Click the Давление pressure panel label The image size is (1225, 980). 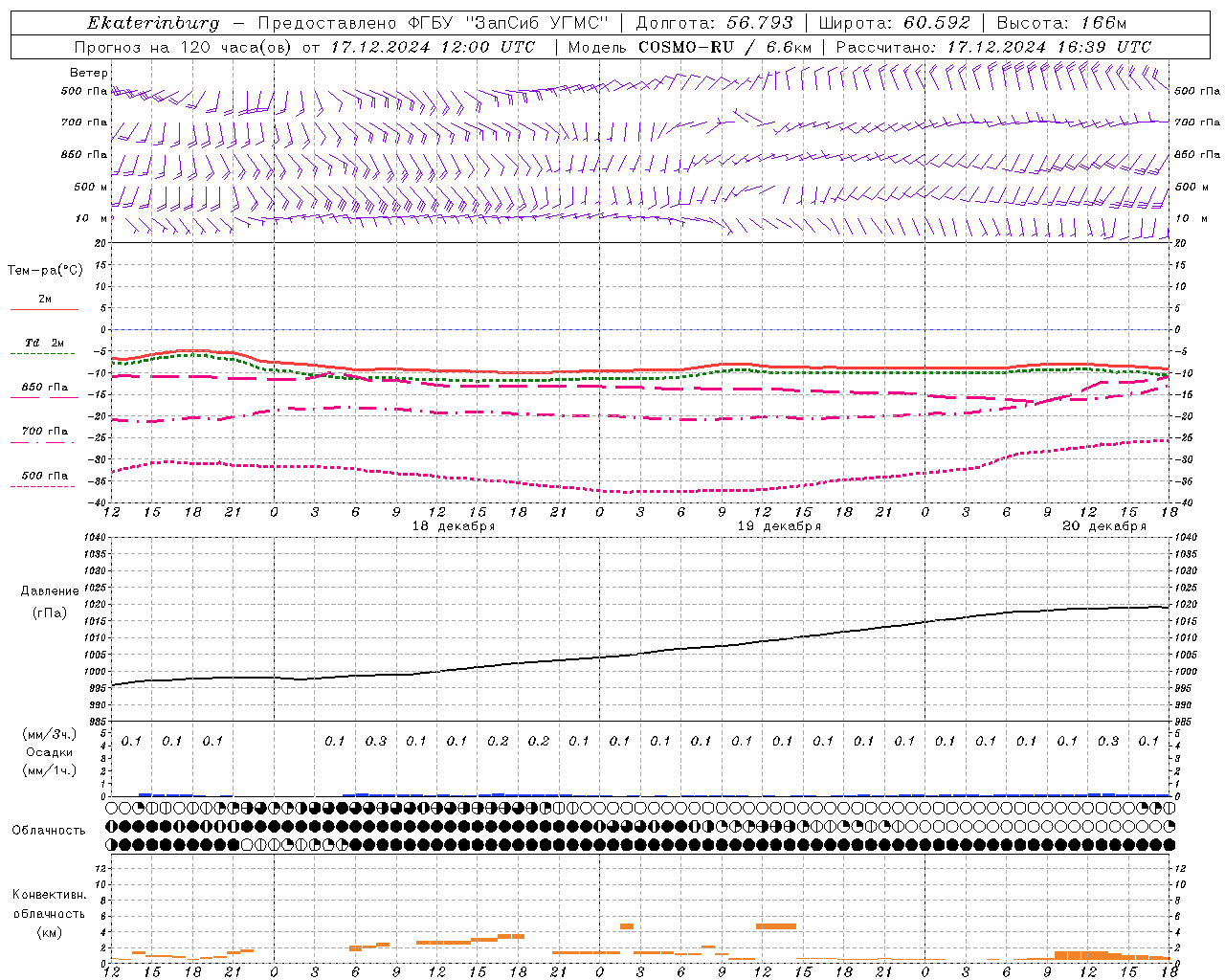point(50,591)
